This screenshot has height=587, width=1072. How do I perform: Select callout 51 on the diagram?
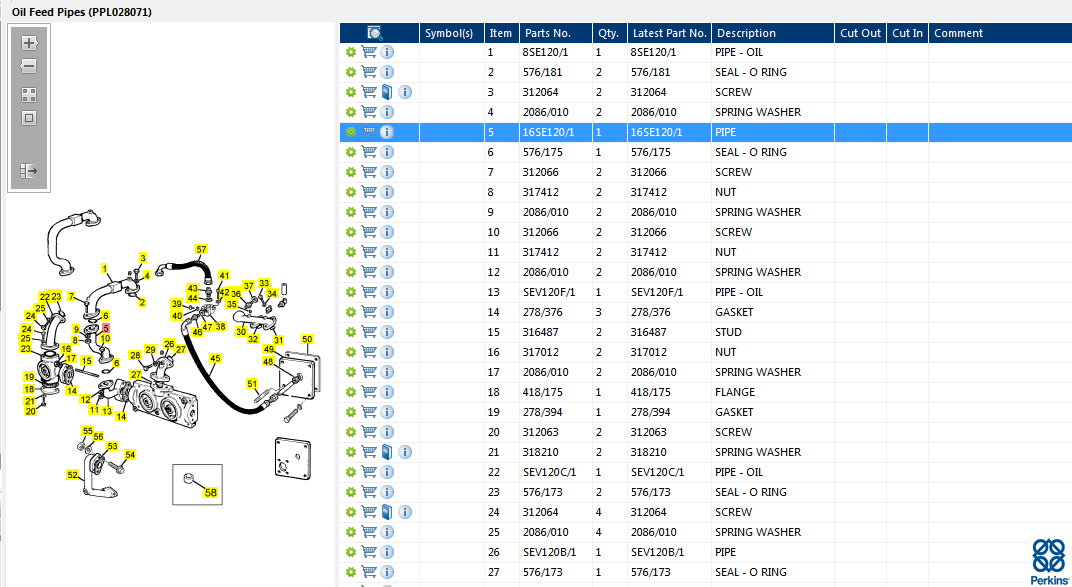[252, 383]
